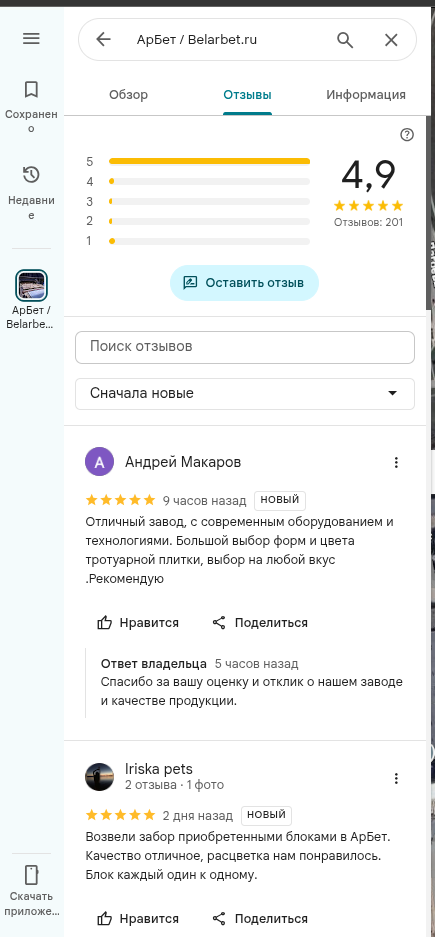435x937 pixels.
Task: Like the Iriska pets review with Нравится
Action: coord(138,918)
